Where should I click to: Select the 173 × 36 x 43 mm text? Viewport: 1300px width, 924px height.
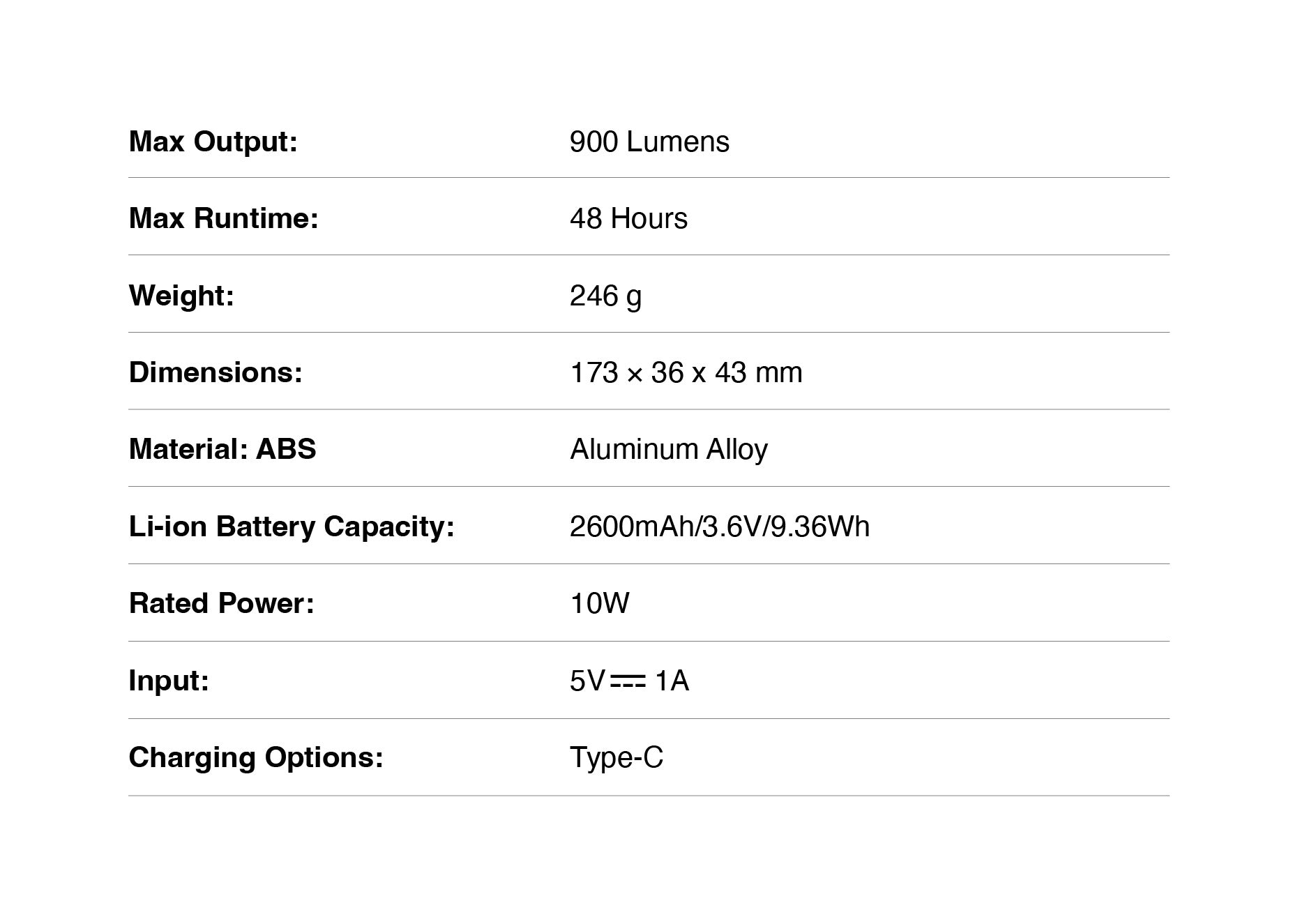(686, 372)
